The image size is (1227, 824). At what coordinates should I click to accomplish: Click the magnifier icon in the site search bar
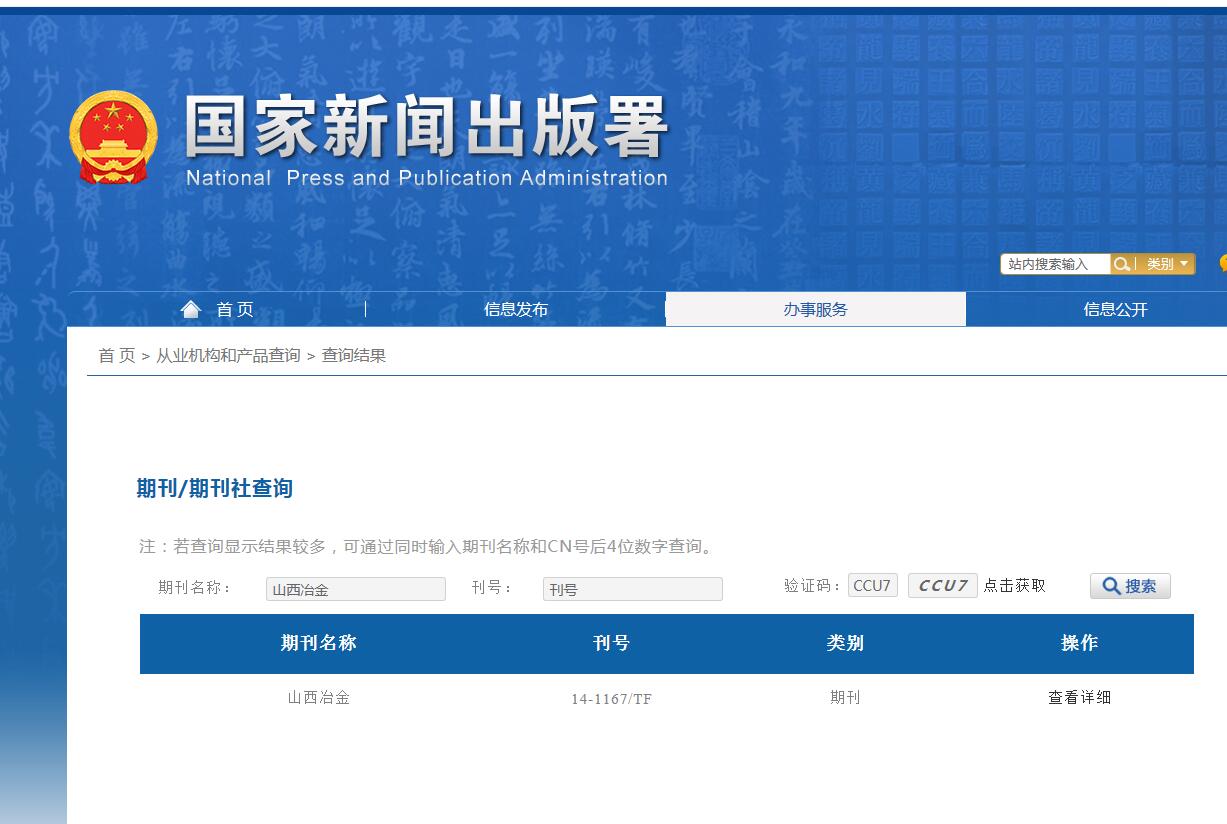[x=1124, y=263]
